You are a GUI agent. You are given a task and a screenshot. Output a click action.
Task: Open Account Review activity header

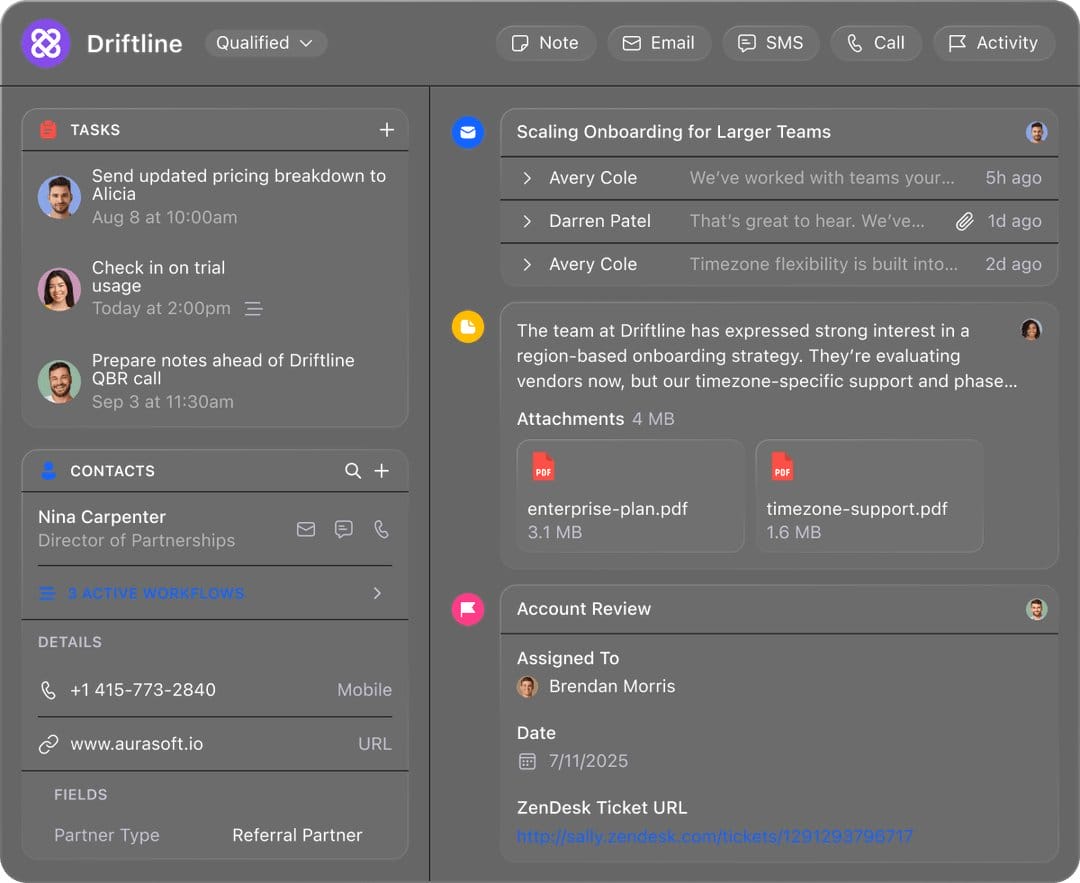pyautogui.click(x=779, y=609)
